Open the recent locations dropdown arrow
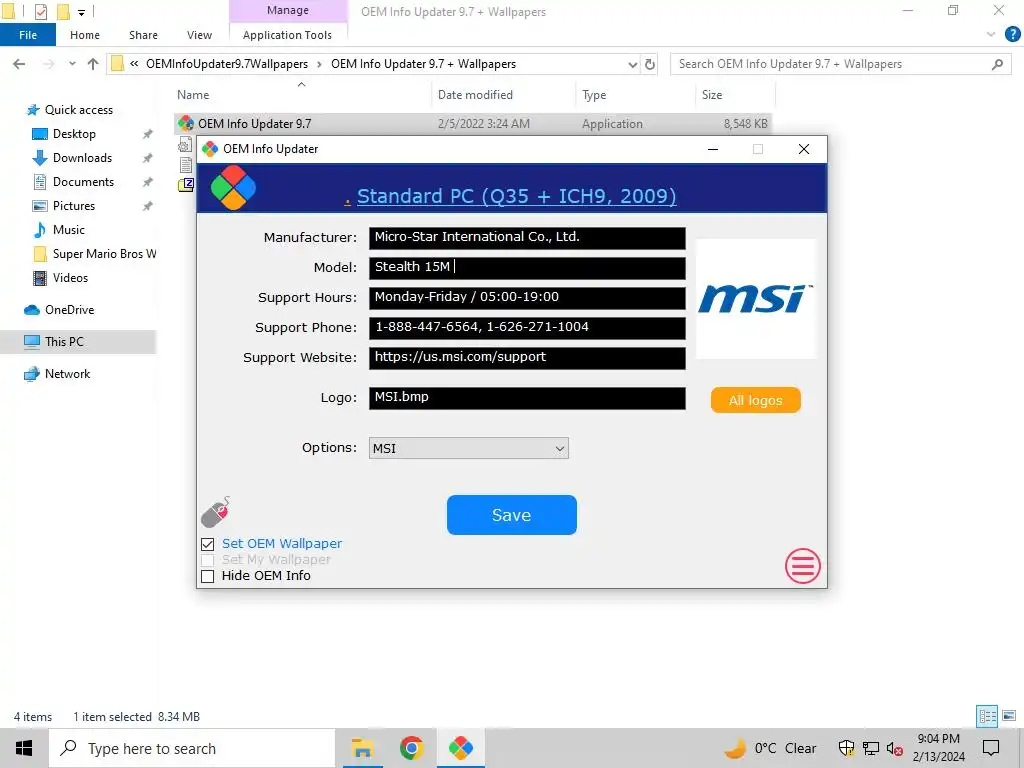This screenshot has height=768, width=1024. (72, 64)
